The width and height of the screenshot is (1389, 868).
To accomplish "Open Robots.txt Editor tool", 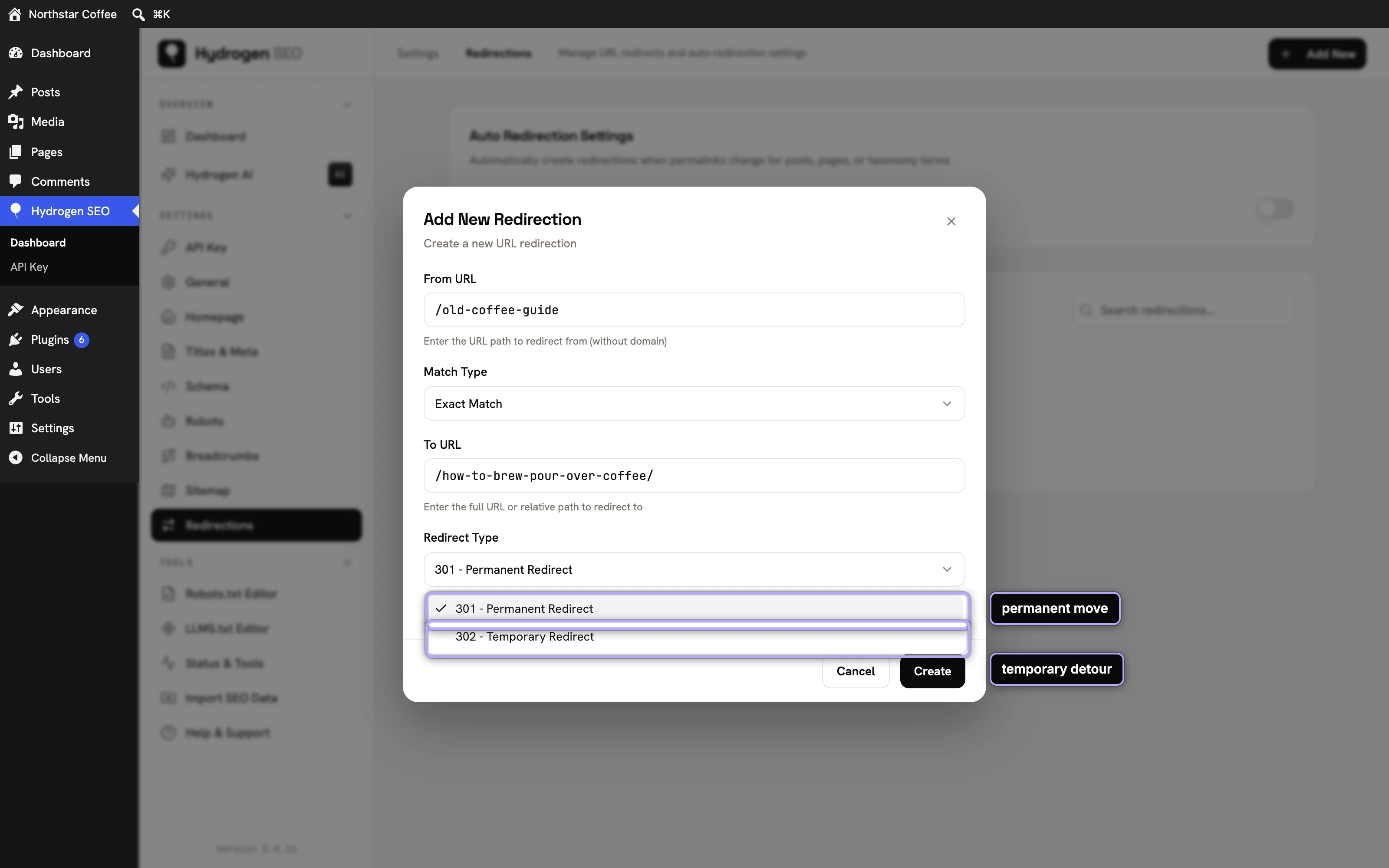I will [256, 594].
